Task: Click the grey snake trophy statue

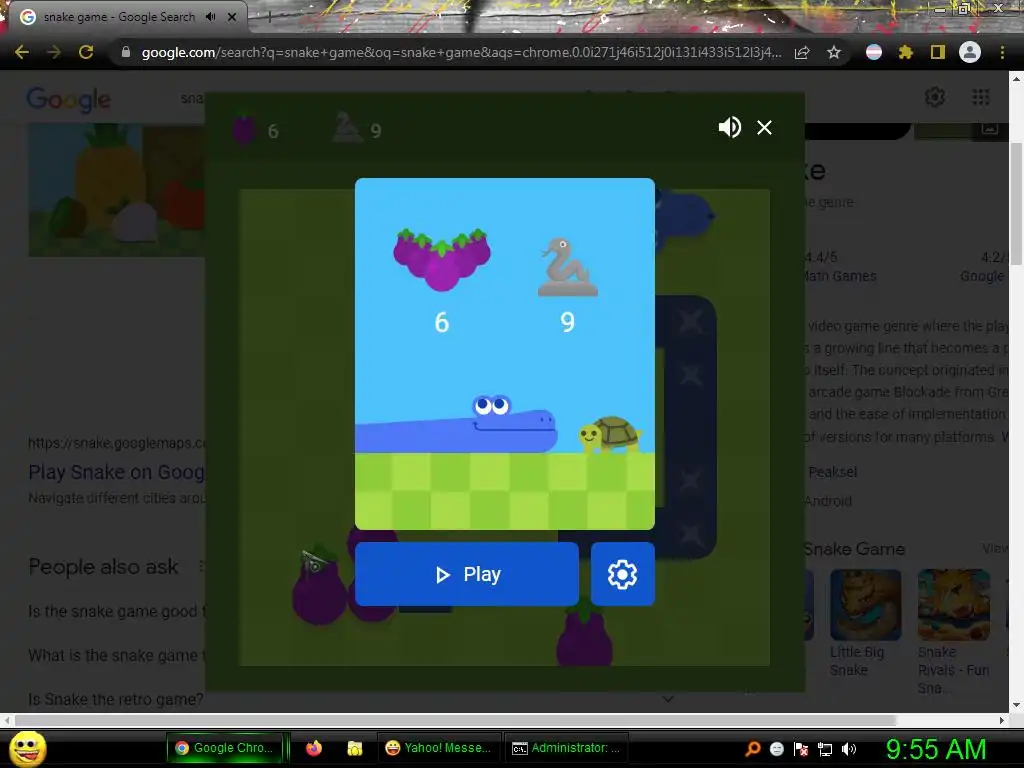Action: coord(567,267)
